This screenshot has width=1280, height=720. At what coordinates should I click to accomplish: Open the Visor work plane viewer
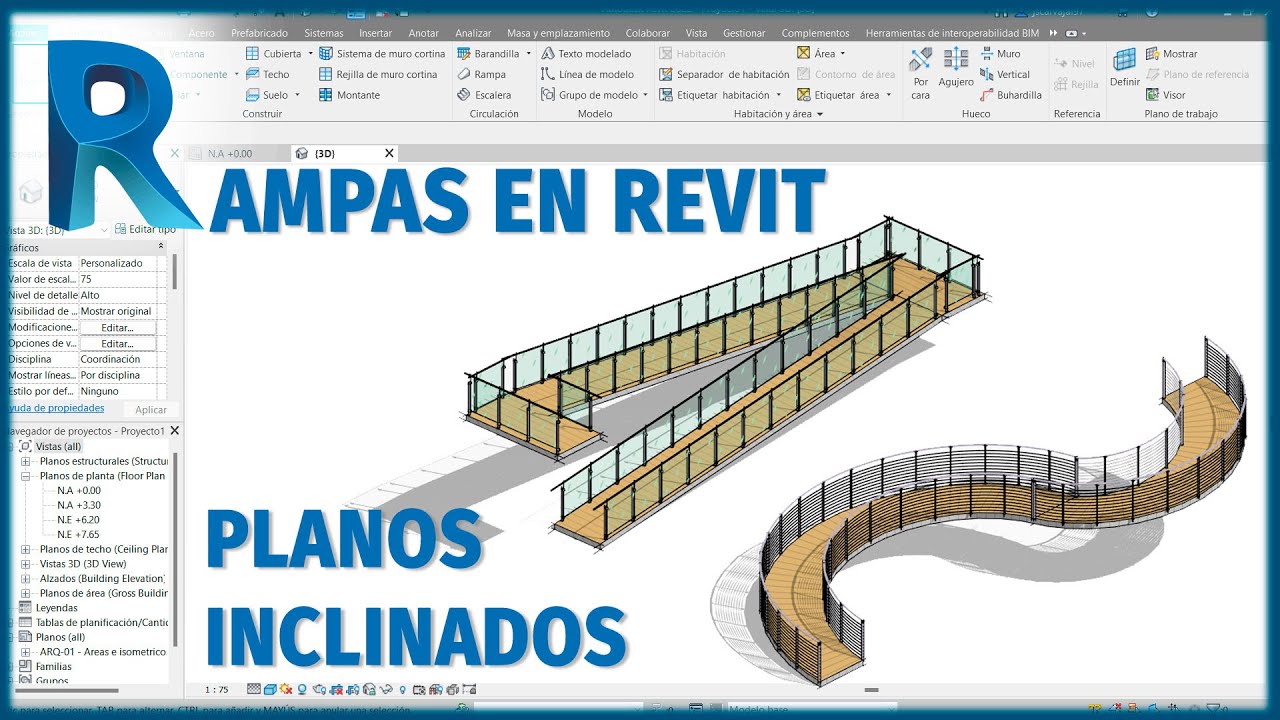point(1165,95)
